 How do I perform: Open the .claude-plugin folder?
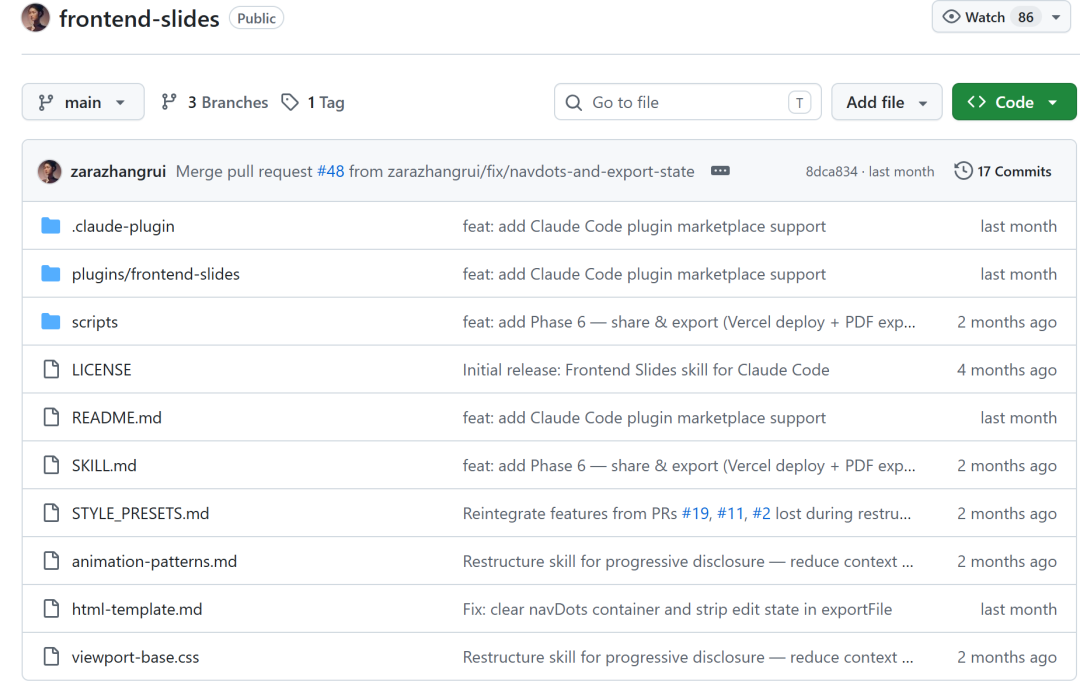pyautogui.click(x=123, y=227)
